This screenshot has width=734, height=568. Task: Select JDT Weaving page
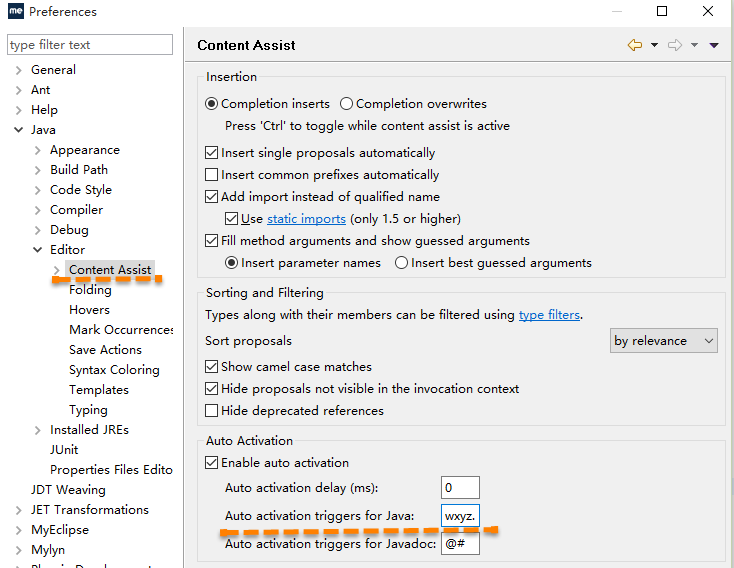(68, 490)
